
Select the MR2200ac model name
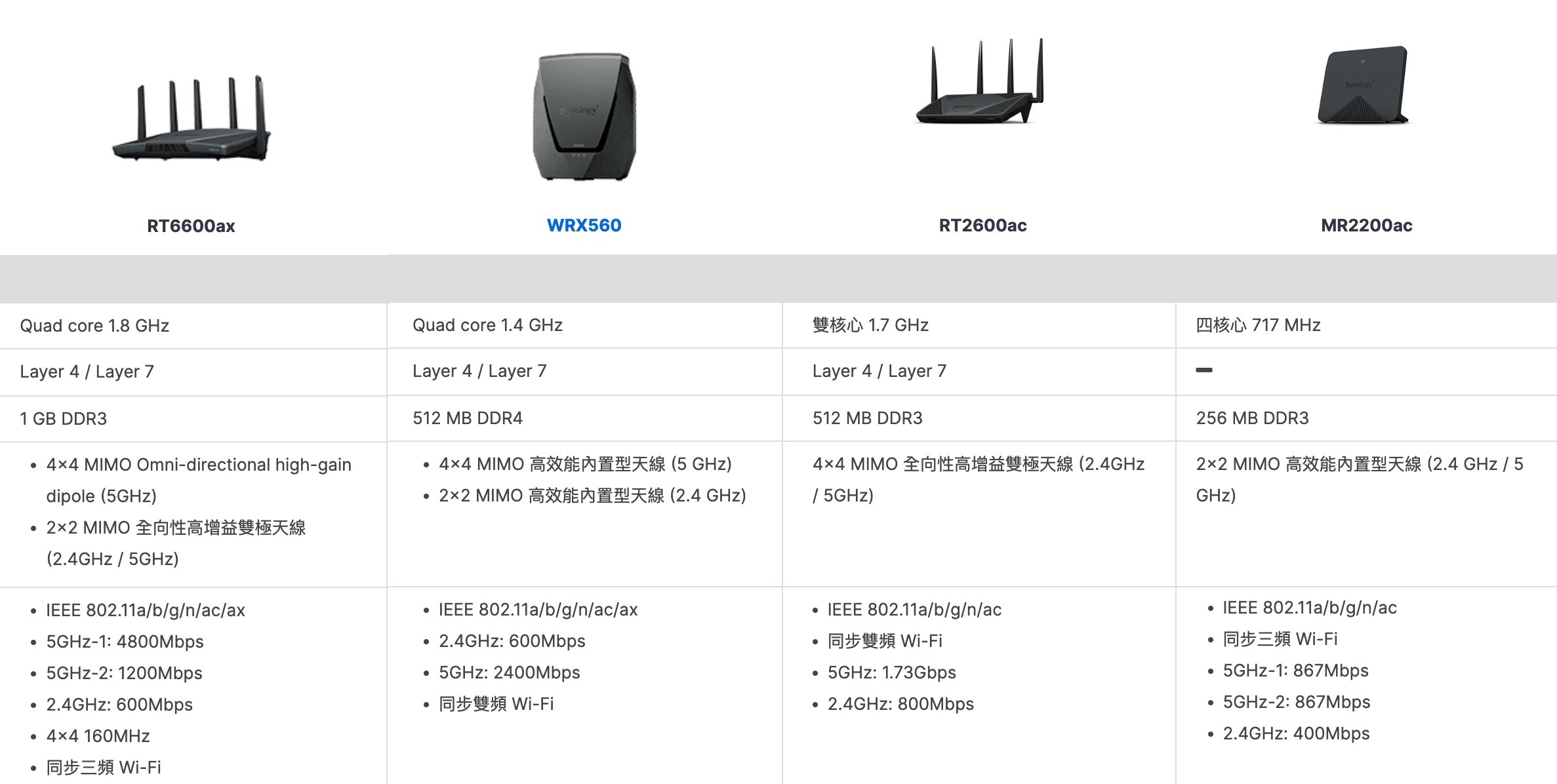tap(1366, 225)
